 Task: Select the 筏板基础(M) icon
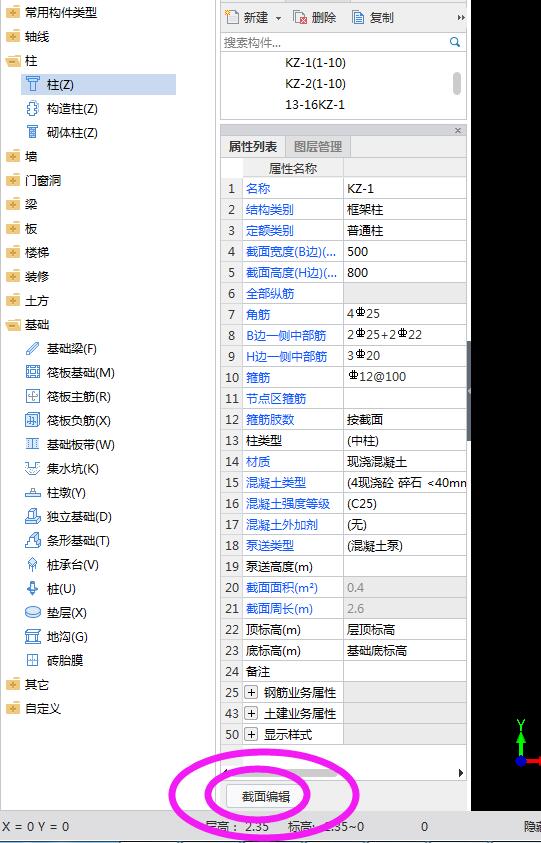[x=33, y=372]
